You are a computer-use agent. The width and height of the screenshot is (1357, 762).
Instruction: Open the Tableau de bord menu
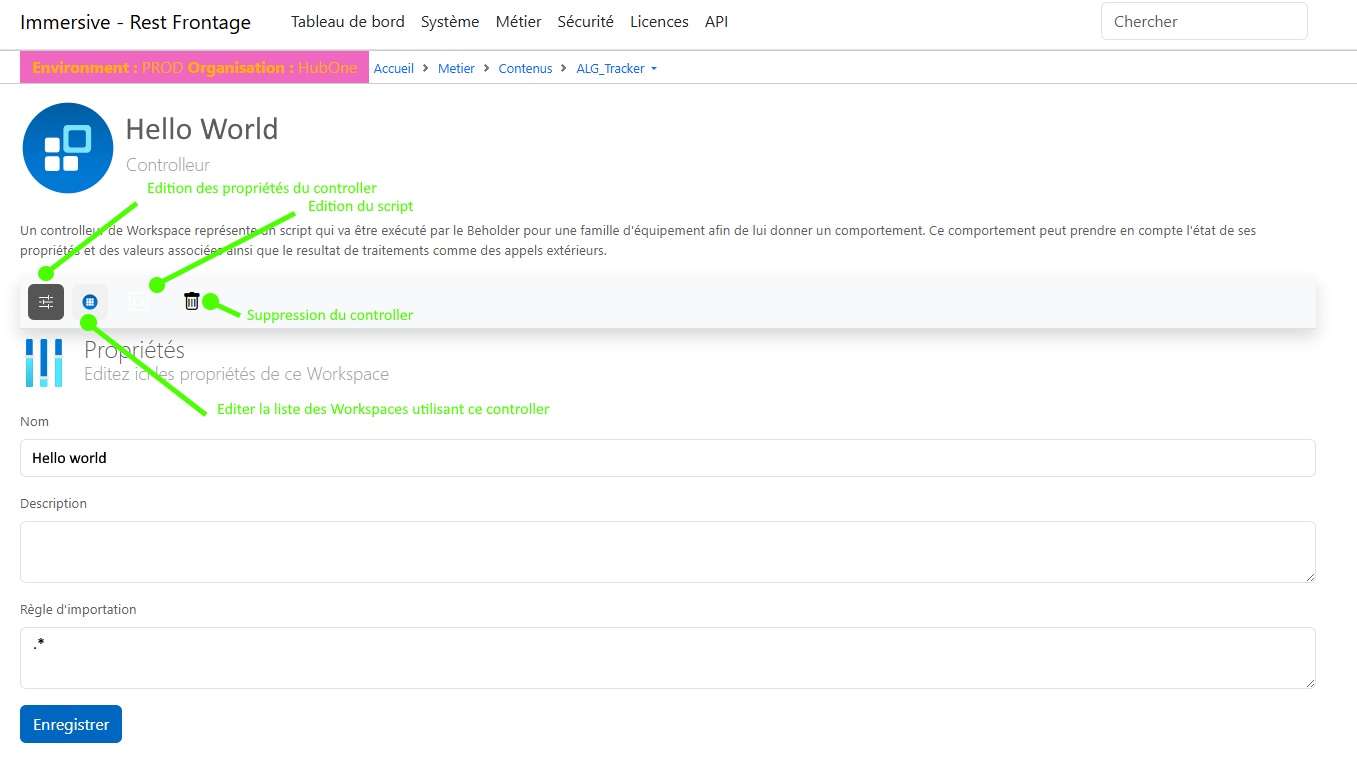pos(347,21)
